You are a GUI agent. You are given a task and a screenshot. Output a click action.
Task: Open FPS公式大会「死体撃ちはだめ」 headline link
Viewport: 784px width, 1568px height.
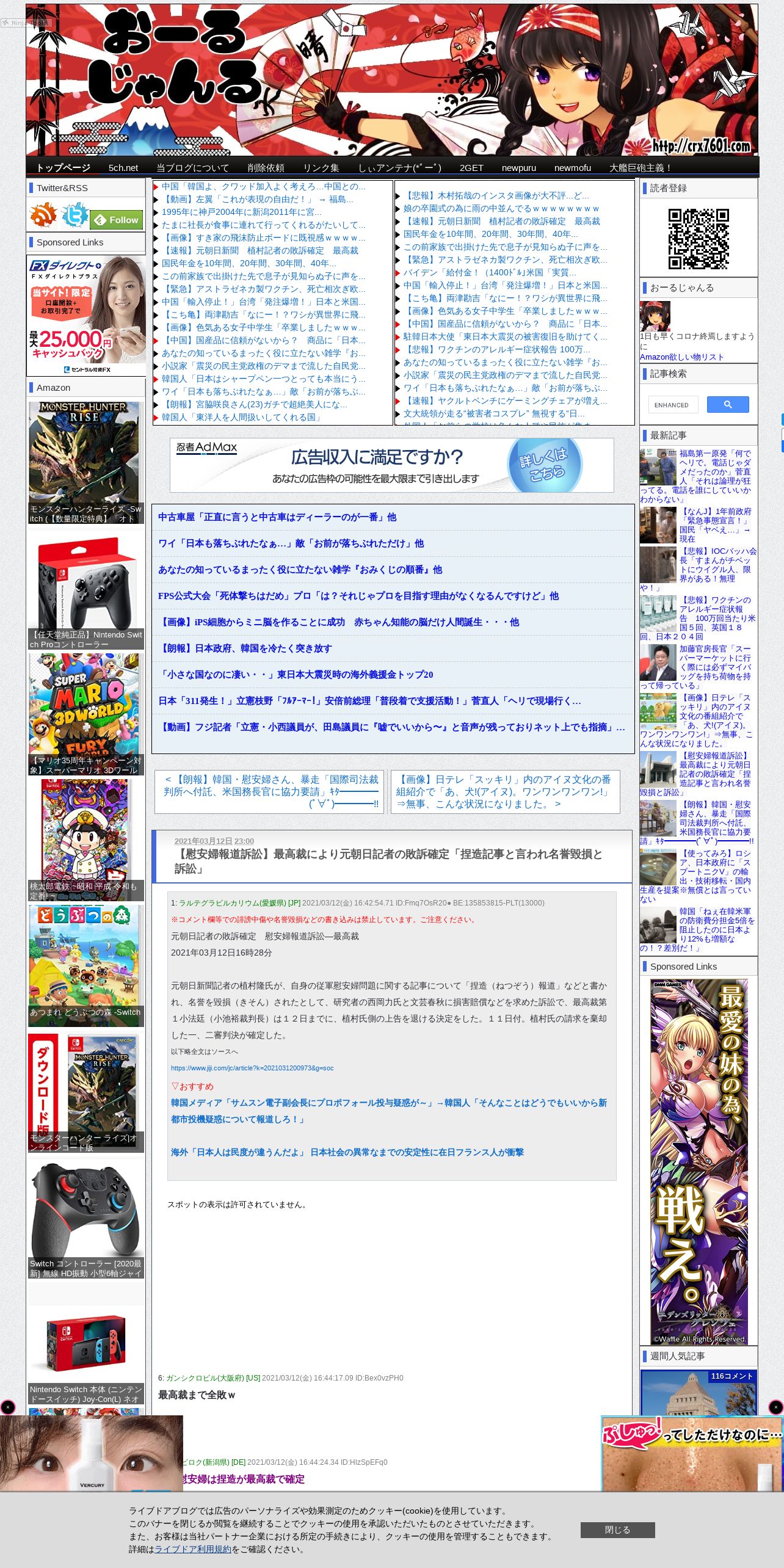point(358,596)
